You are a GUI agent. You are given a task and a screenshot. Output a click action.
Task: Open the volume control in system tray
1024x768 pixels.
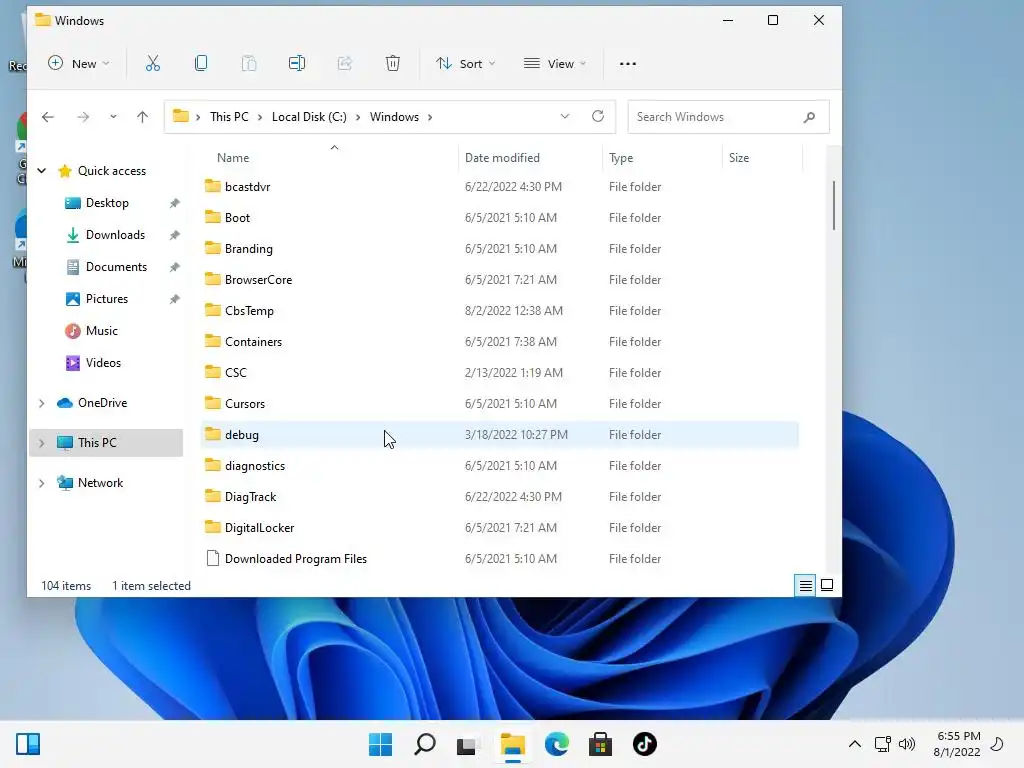906,744
